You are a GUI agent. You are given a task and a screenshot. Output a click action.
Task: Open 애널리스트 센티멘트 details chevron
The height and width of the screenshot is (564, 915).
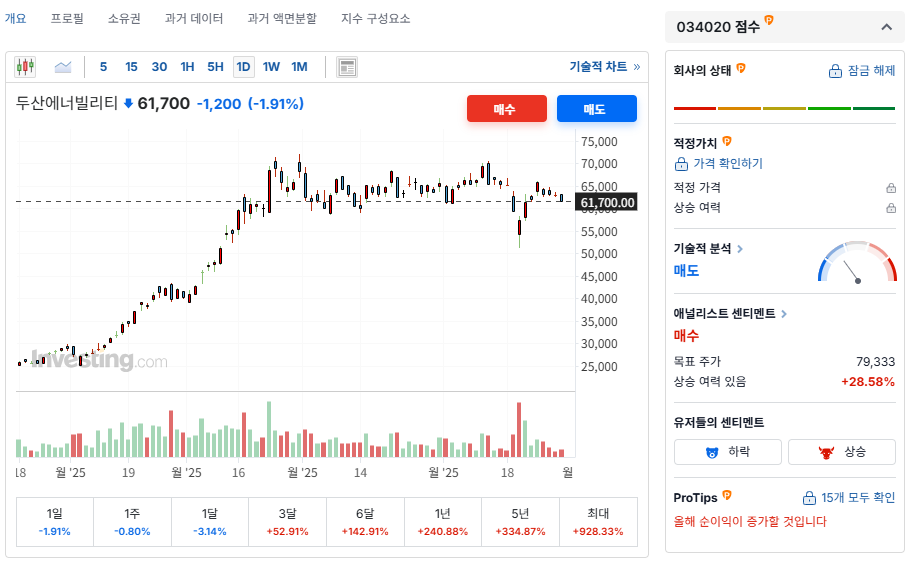784,314
